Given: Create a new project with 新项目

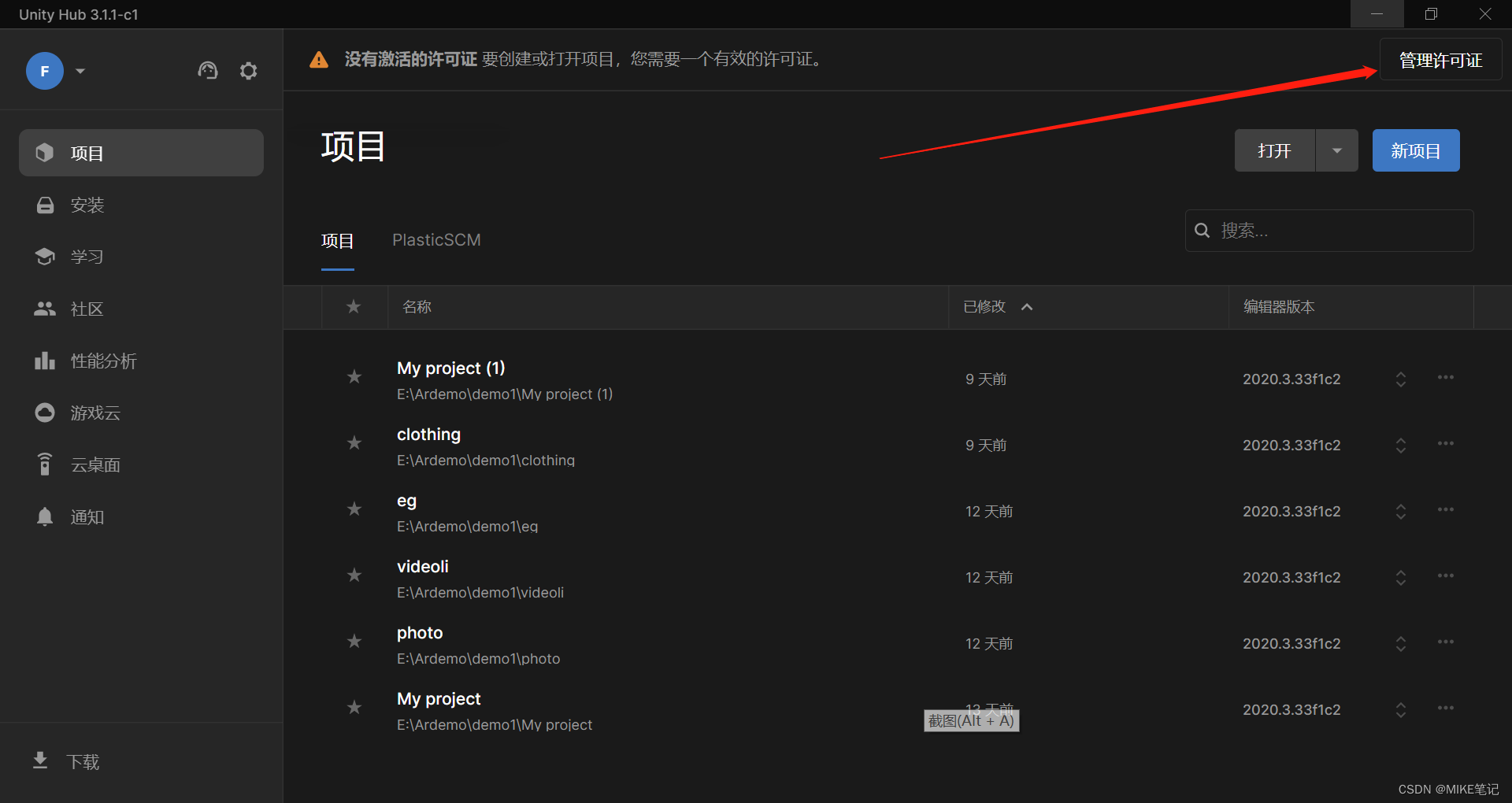Looking at the screenshot, I should coord(1416,150).
